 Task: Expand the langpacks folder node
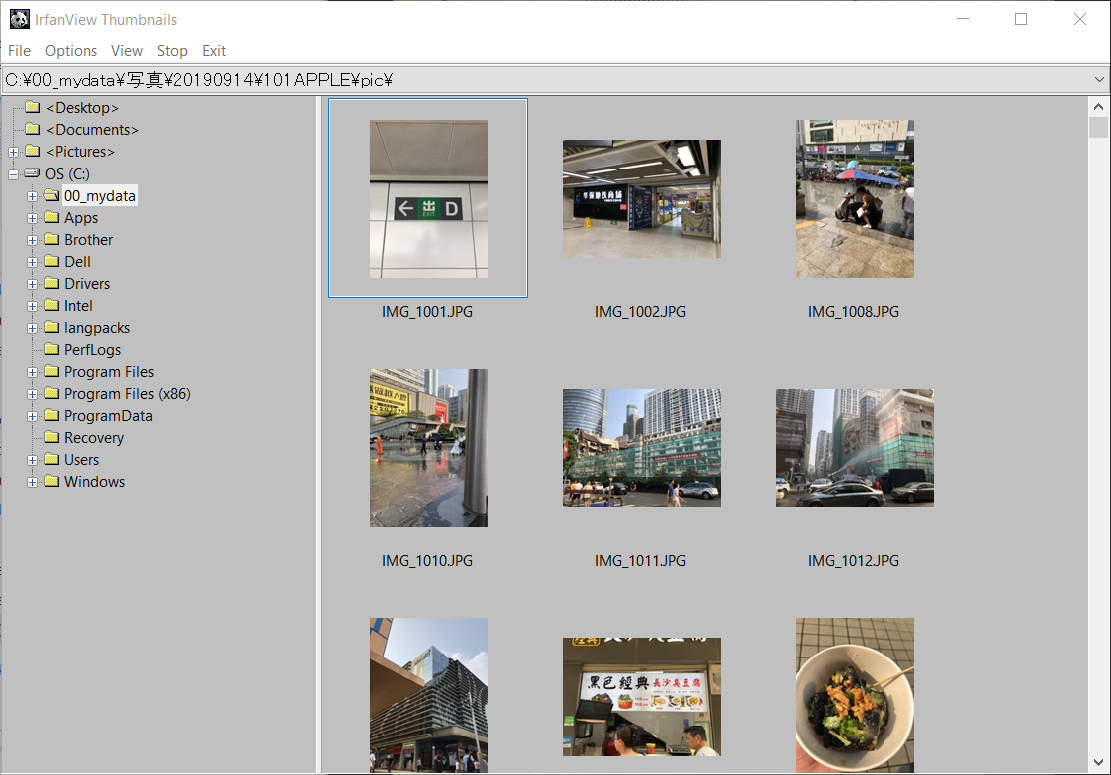pos(33,328)
